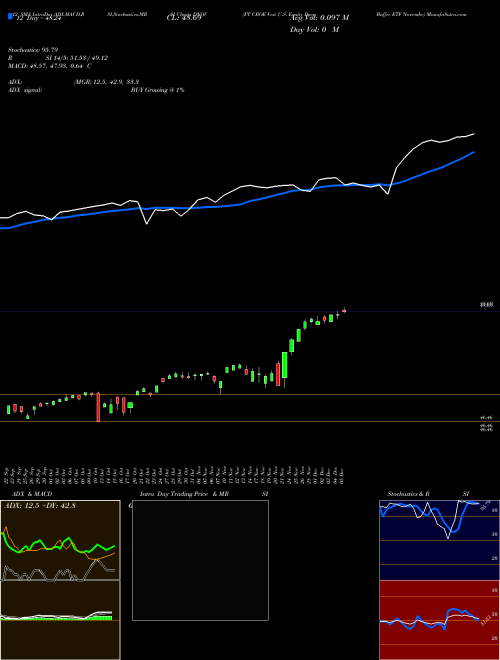The height and width of the screenshot is (660, 500).
Task: Open the blue Stochastics oscillator panel
Action: click(x=439, y=540)
